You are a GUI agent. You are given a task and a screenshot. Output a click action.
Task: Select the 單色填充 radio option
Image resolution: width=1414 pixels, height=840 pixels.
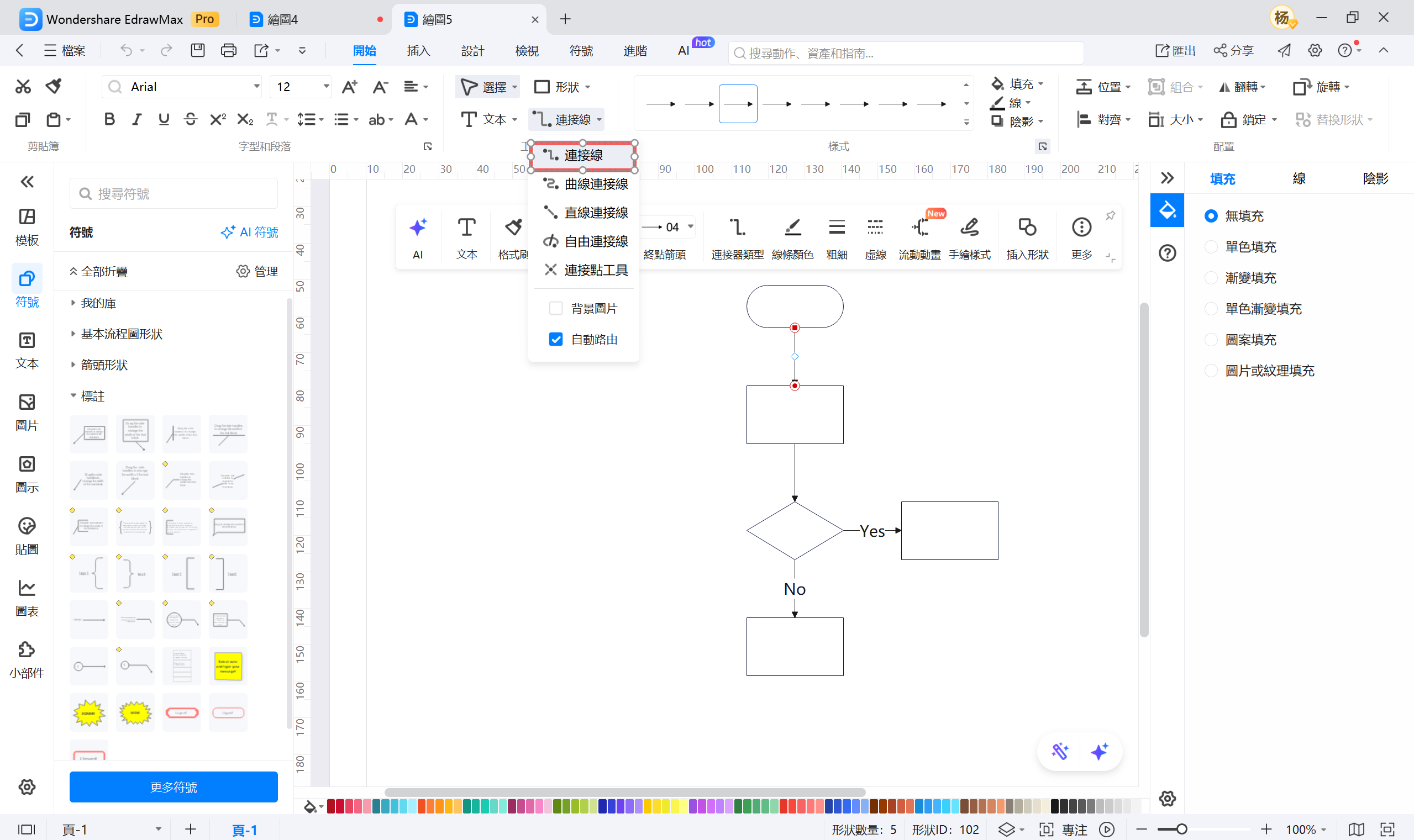click(x=1211, y=247)
